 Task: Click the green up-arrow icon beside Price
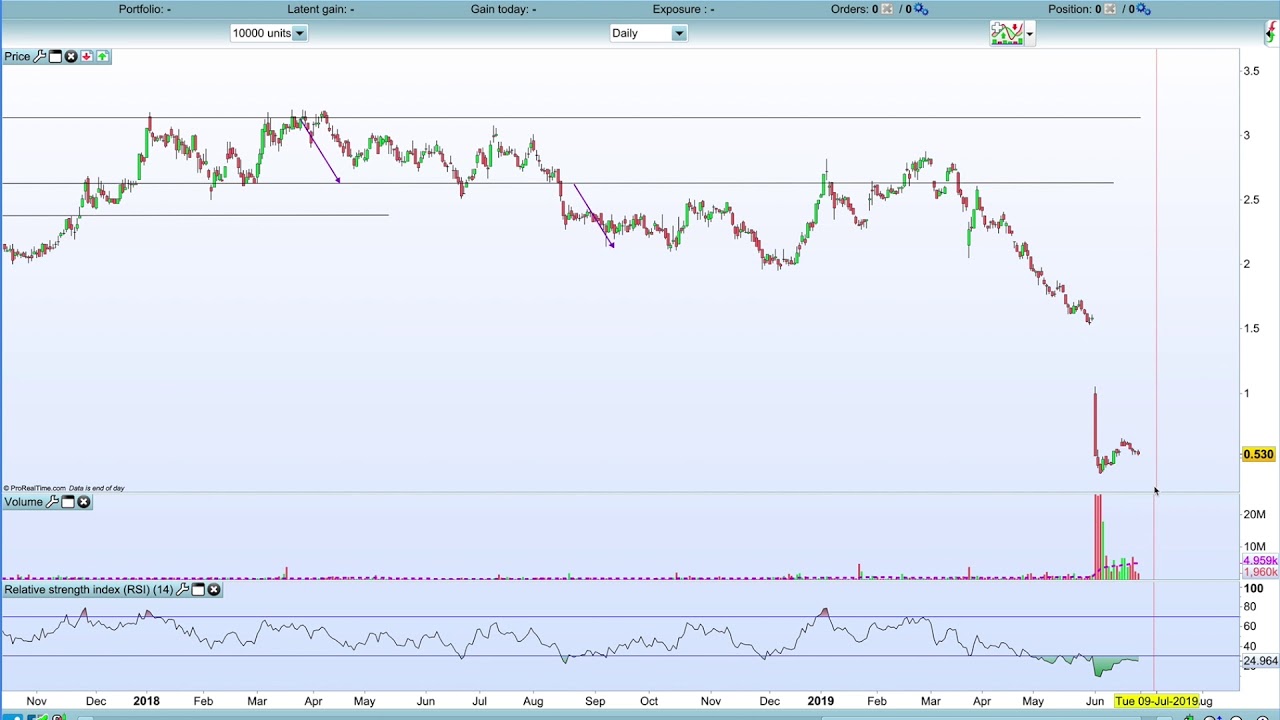pyautogui.click(x=103, y=57)
